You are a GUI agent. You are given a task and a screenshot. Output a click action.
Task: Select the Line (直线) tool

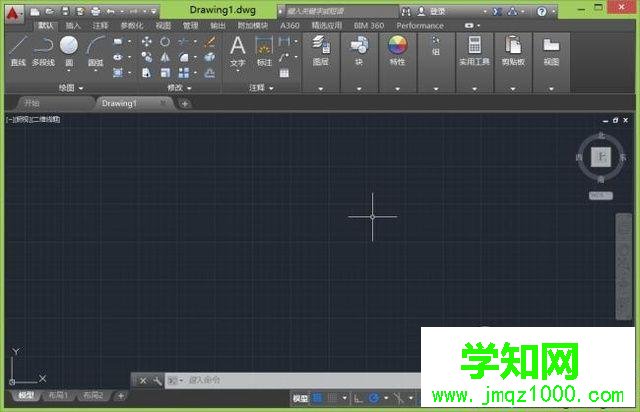point(18,51)
